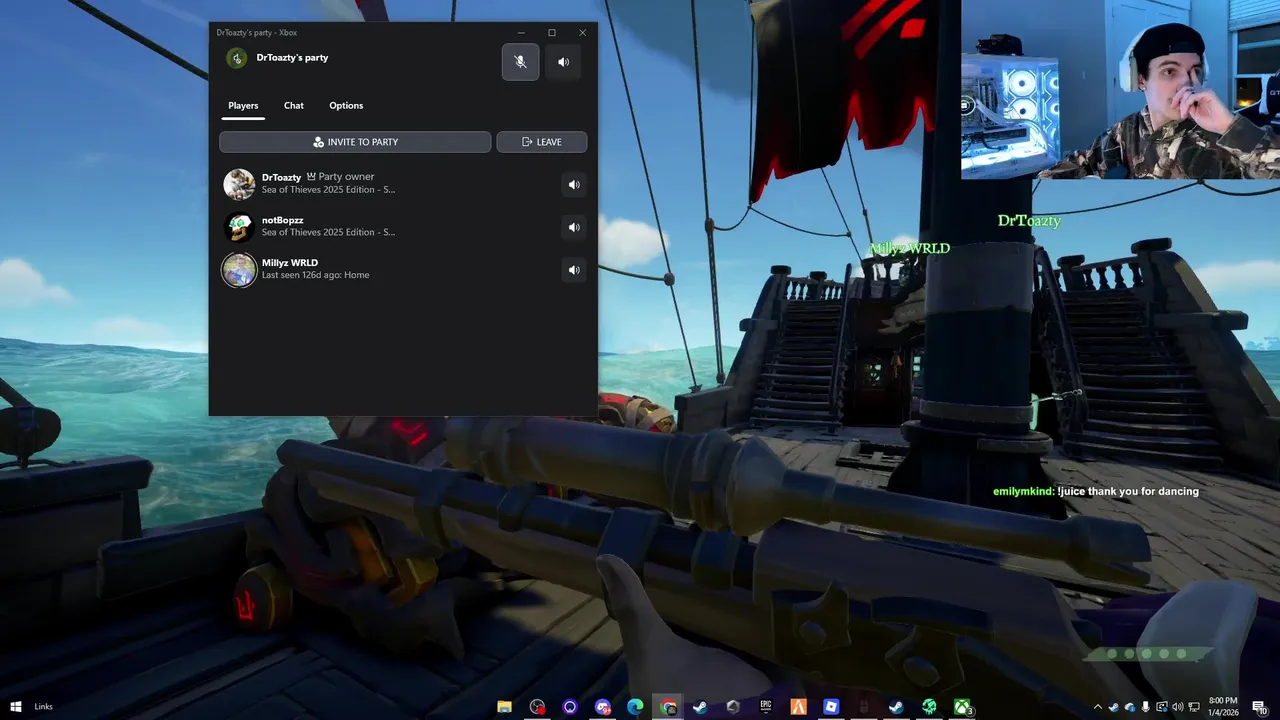
Task: Open Roblox from the taskbar
Action: (831, 706)
